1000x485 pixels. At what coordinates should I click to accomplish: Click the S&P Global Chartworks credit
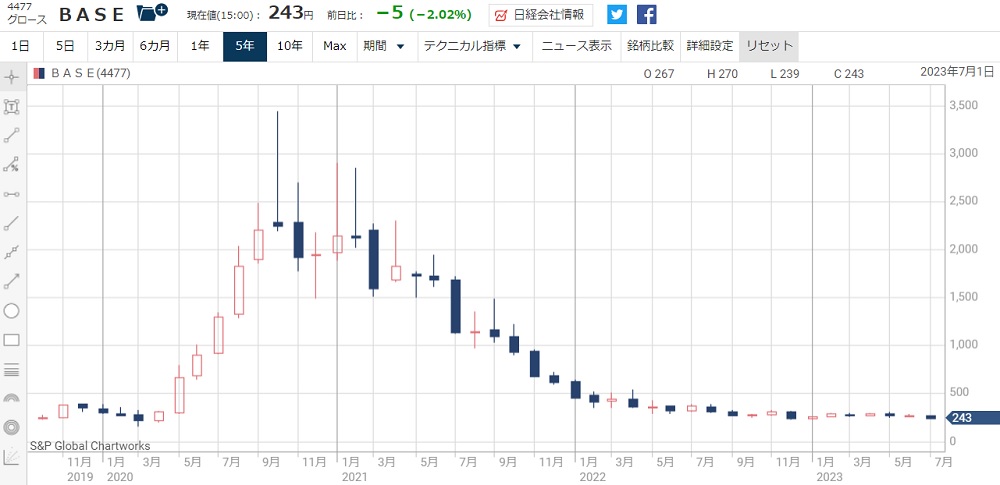(90, 445)
